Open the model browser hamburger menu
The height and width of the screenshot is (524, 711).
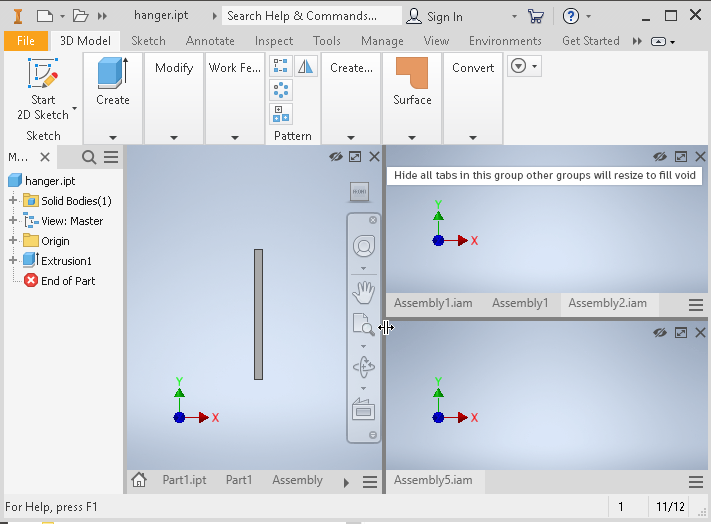(111, 157)
